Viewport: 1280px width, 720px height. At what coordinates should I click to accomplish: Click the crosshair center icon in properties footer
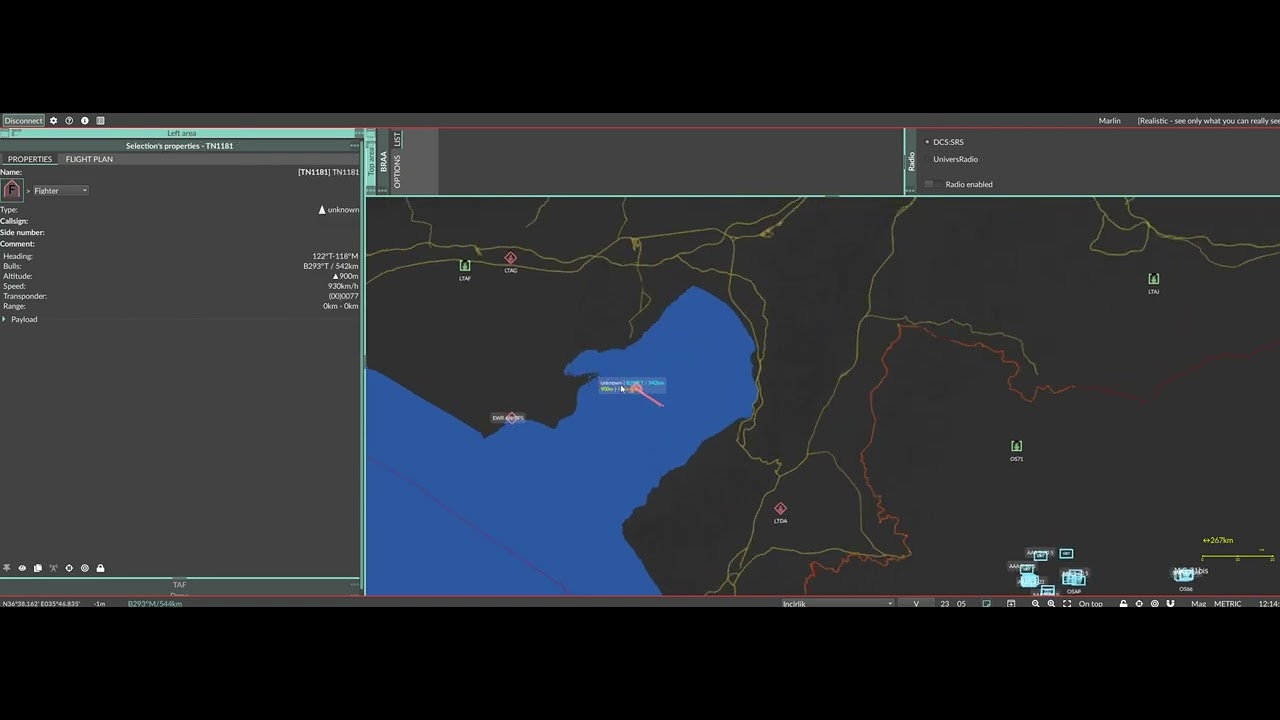[69, 568]
